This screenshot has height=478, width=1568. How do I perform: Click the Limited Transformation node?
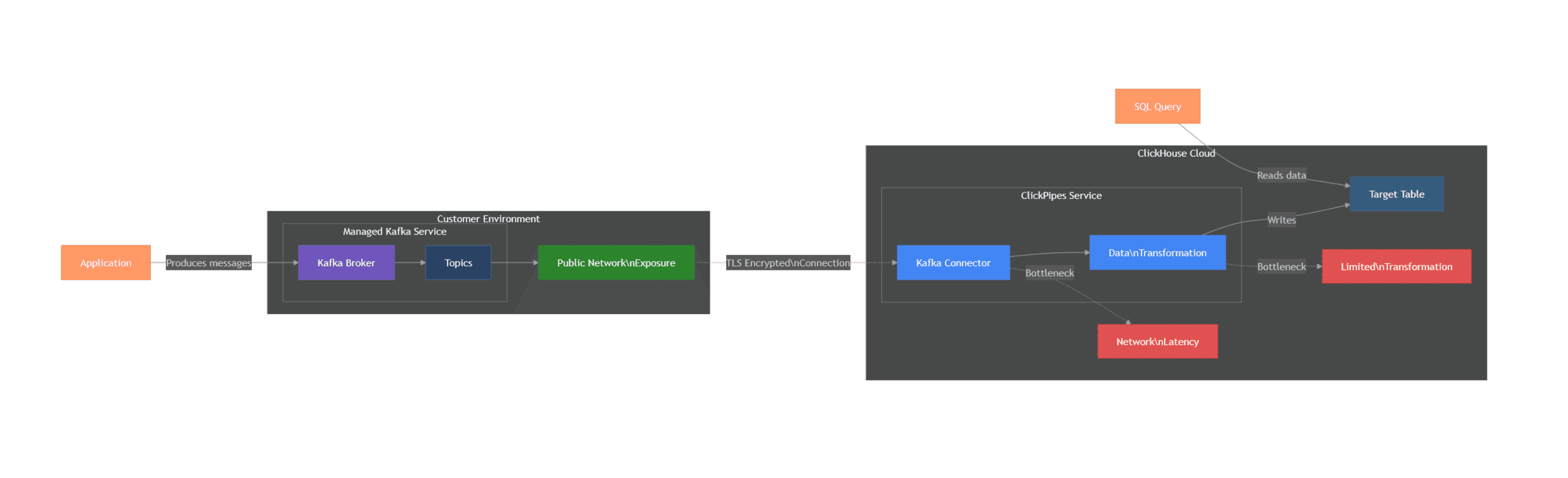coord(1396,266)
